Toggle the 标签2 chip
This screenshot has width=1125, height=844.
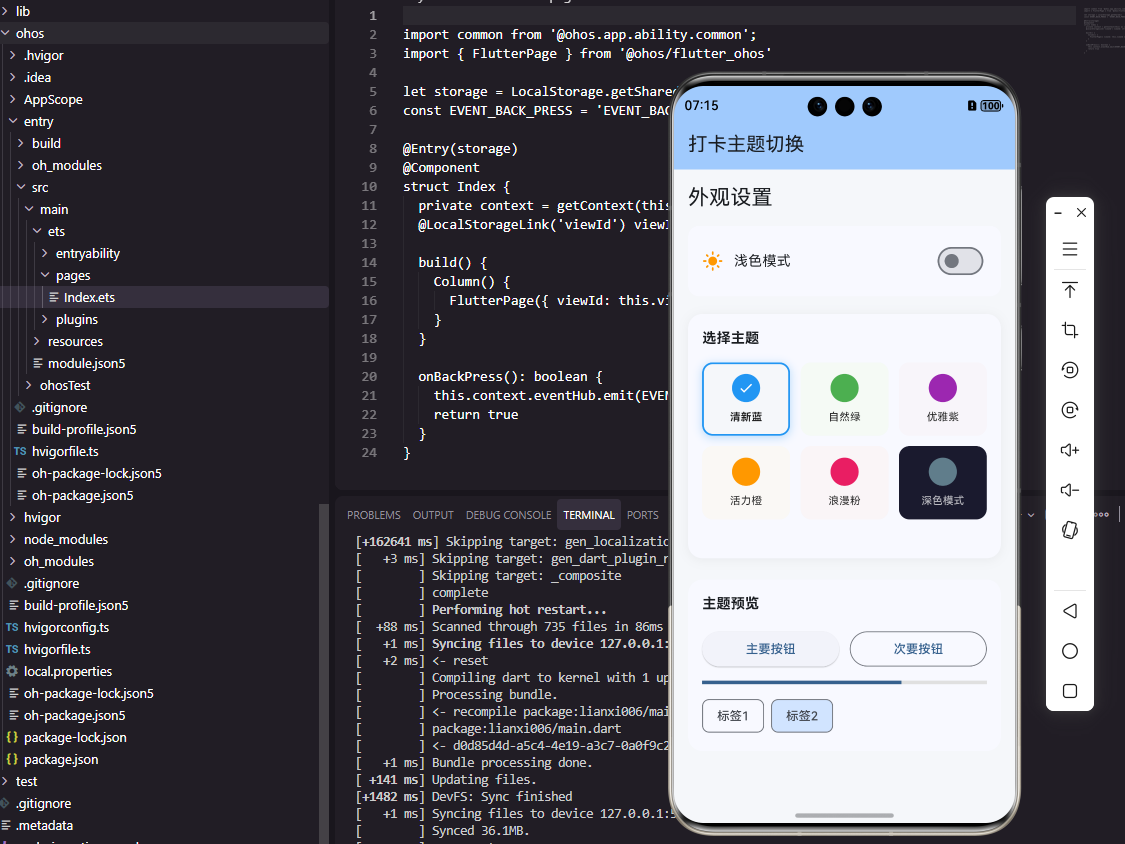pos(801,716)
